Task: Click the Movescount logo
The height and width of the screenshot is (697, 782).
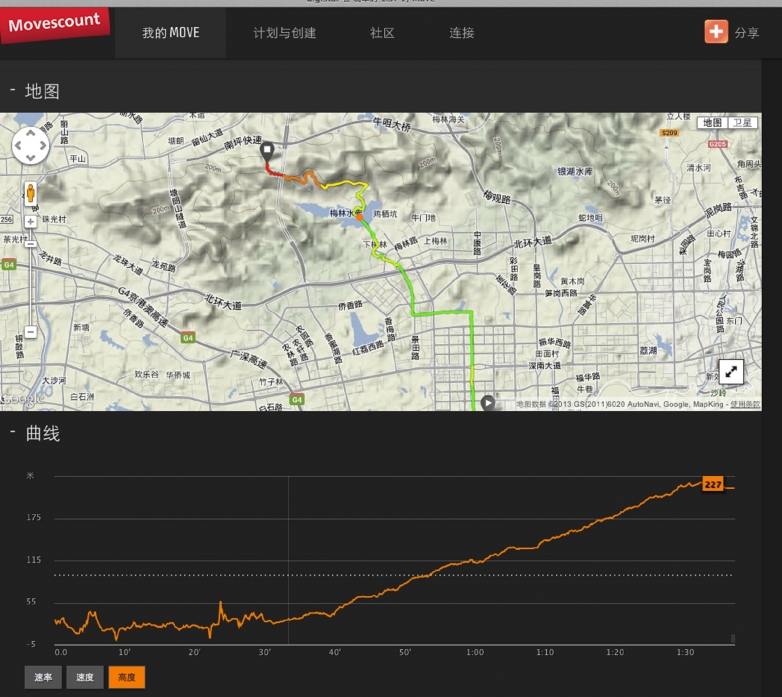Action: (x=54, y=24)
